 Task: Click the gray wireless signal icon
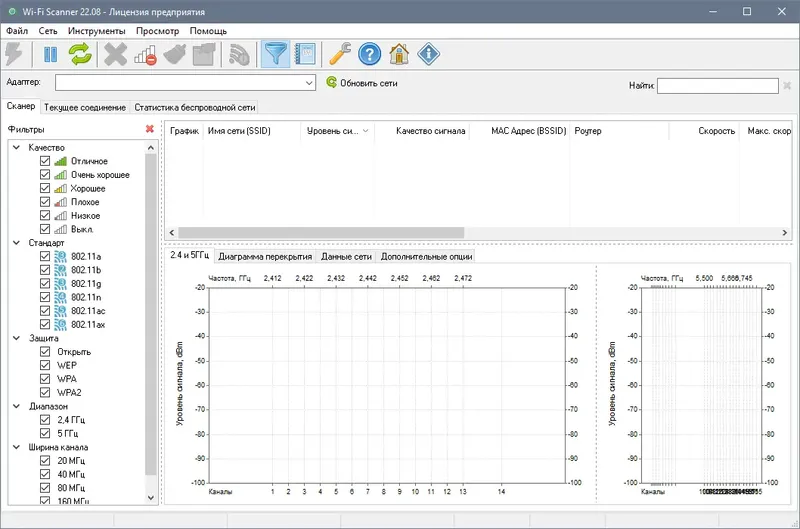[x=239, y=55]
